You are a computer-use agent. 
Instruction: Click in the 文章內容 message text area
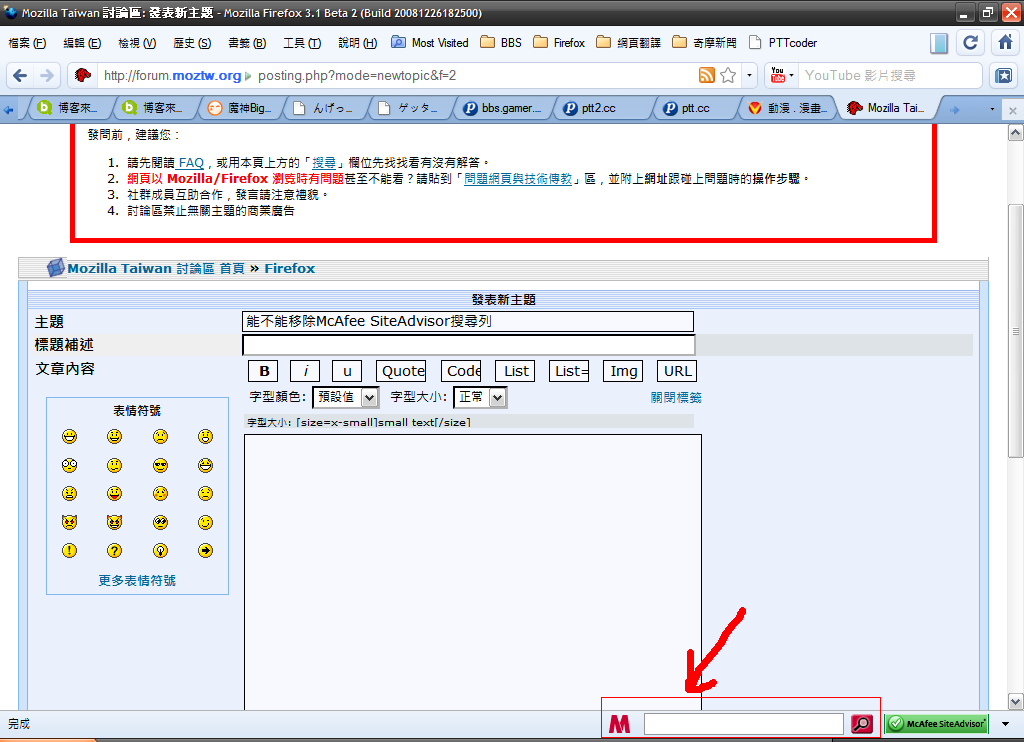[473, 572]
